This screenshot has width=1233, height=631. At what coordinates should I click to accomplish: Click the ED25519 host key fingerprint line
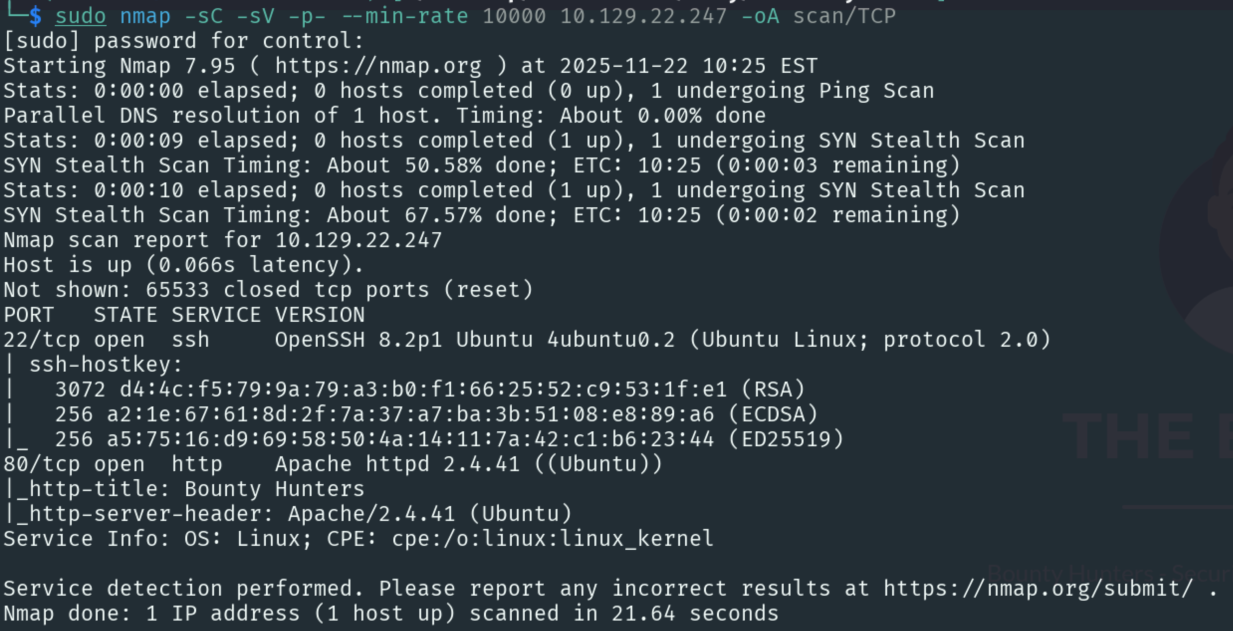[449, 439]
